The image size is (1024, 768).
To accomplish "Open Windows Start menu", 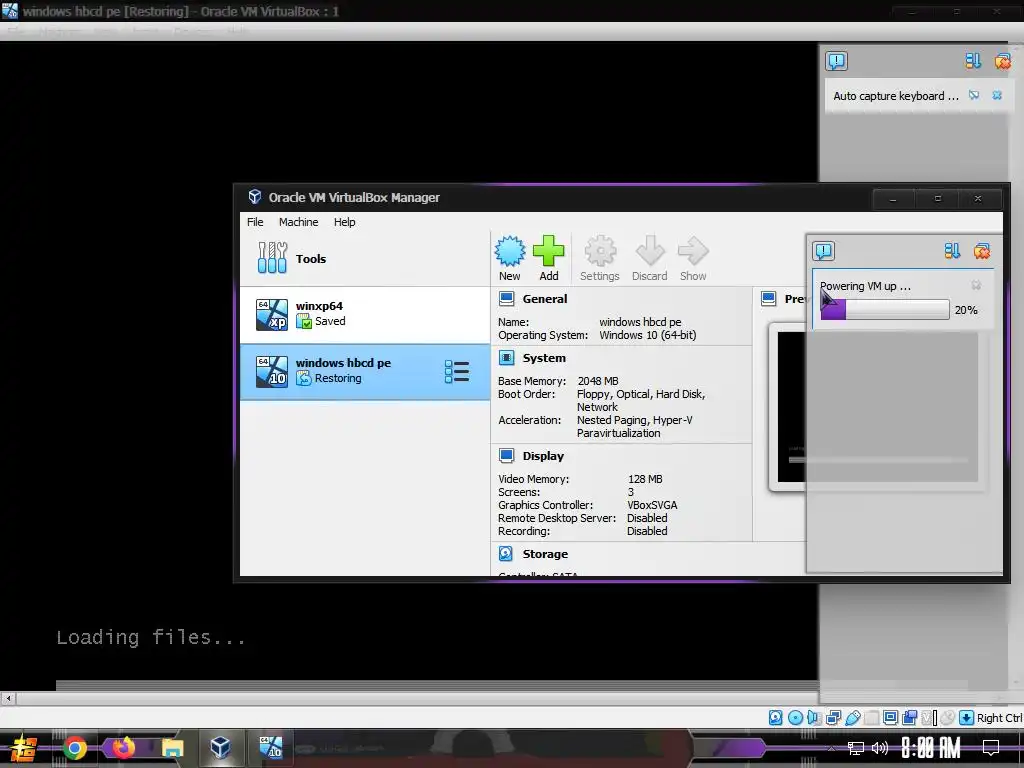I will (24, 748).
